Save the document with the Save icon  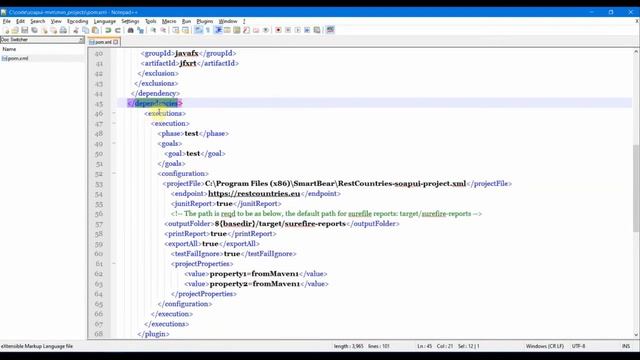tap(24, 30)
